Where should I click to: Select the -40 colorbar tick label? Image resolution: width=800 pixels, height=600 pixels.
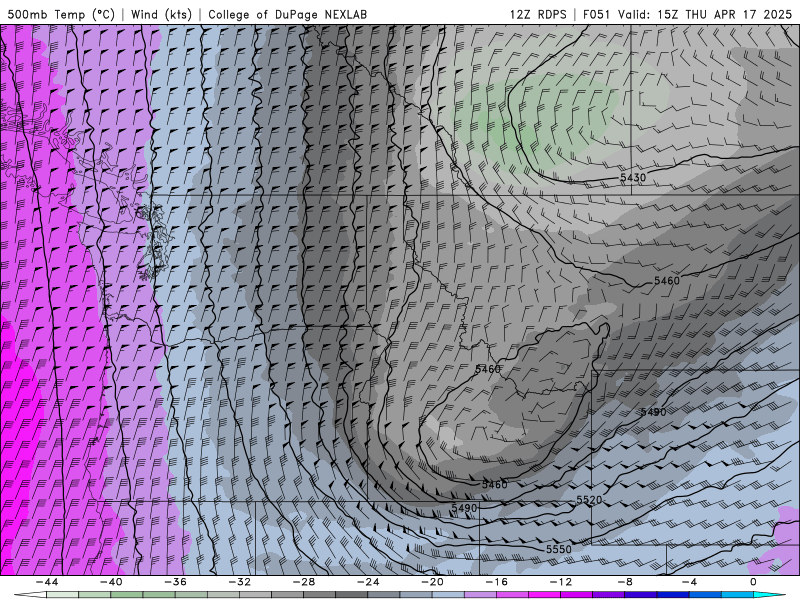pos(111,582)
